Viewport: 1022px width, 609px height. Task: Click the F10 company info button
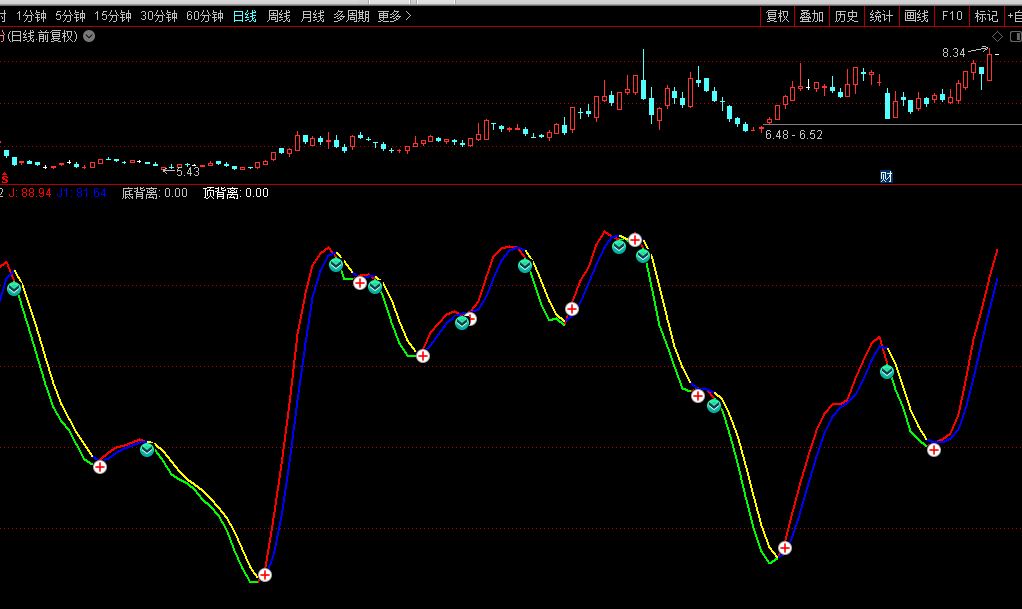click(x=952, y=16)
